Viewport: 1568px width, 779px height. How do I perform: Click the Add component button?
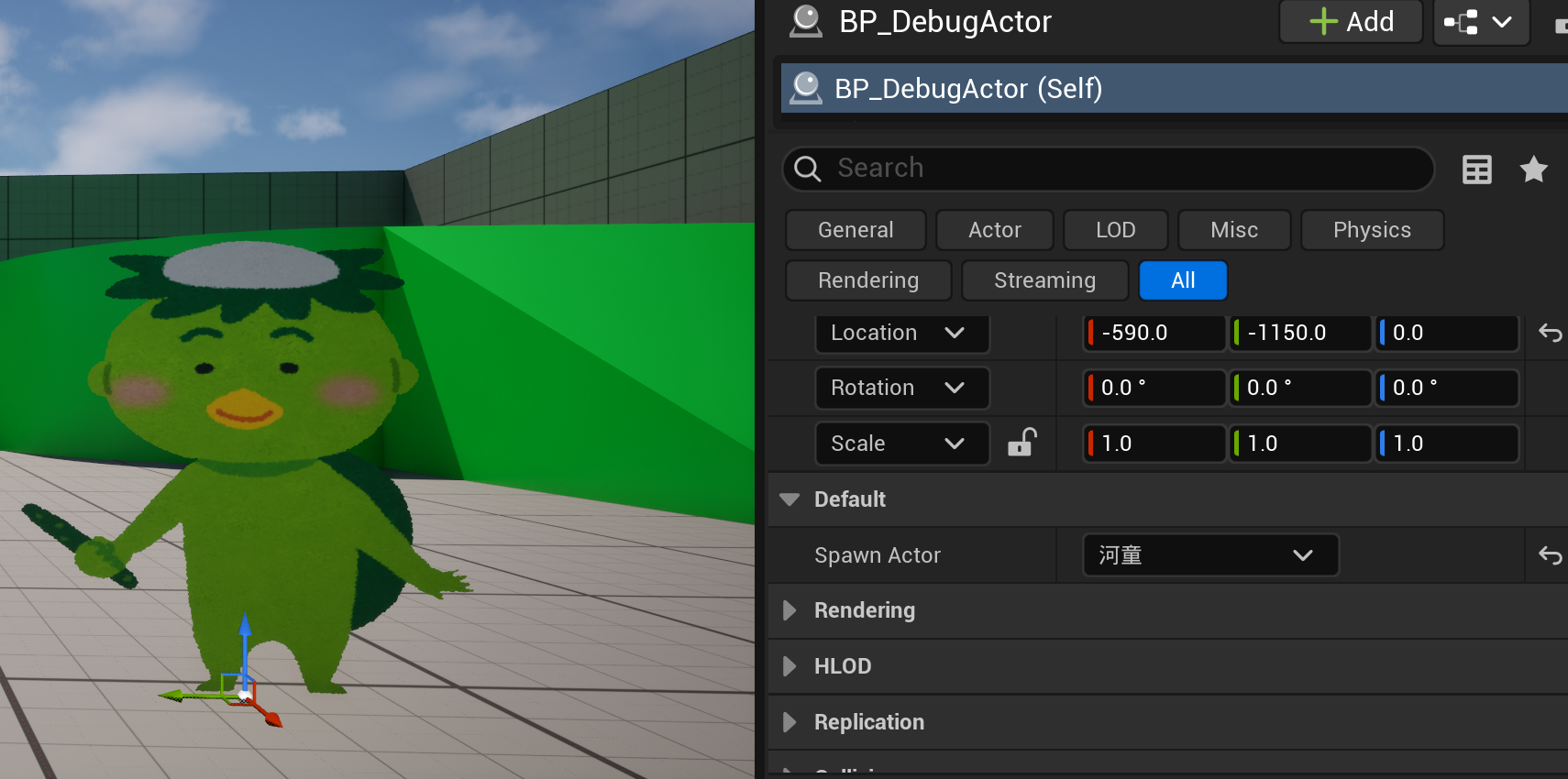pyautogui.click(x=1351, y=21)
